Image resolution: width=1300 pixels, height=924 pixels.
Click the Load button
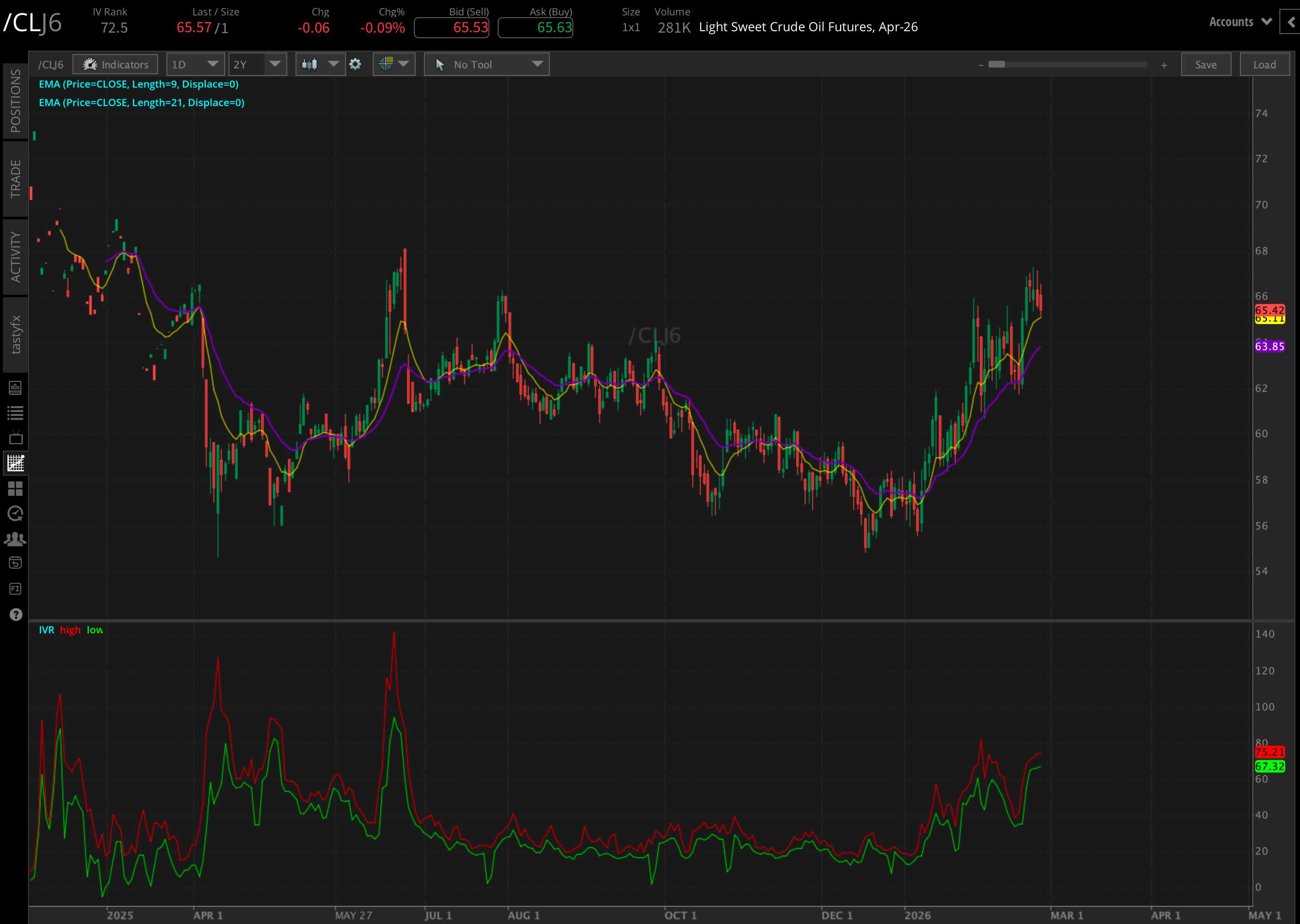pyautogui.click(x=1265, y=64)
